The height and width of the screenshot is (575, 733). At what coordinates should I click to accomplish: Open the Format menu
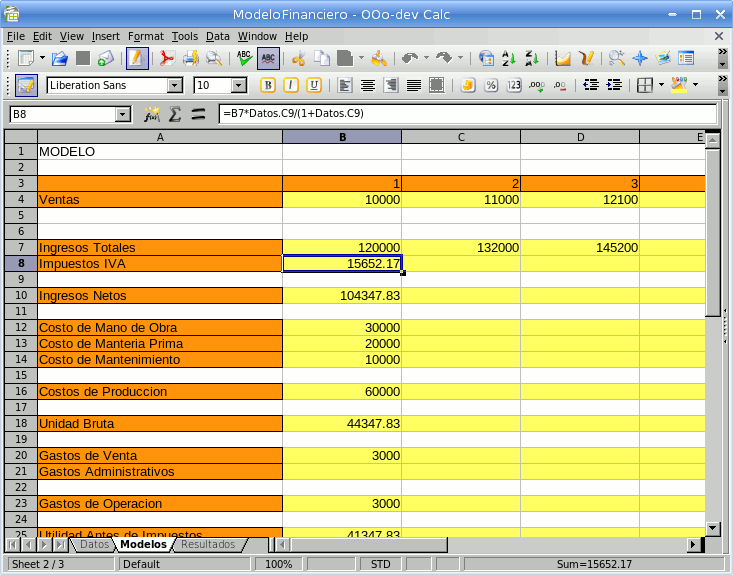point(146,36)
